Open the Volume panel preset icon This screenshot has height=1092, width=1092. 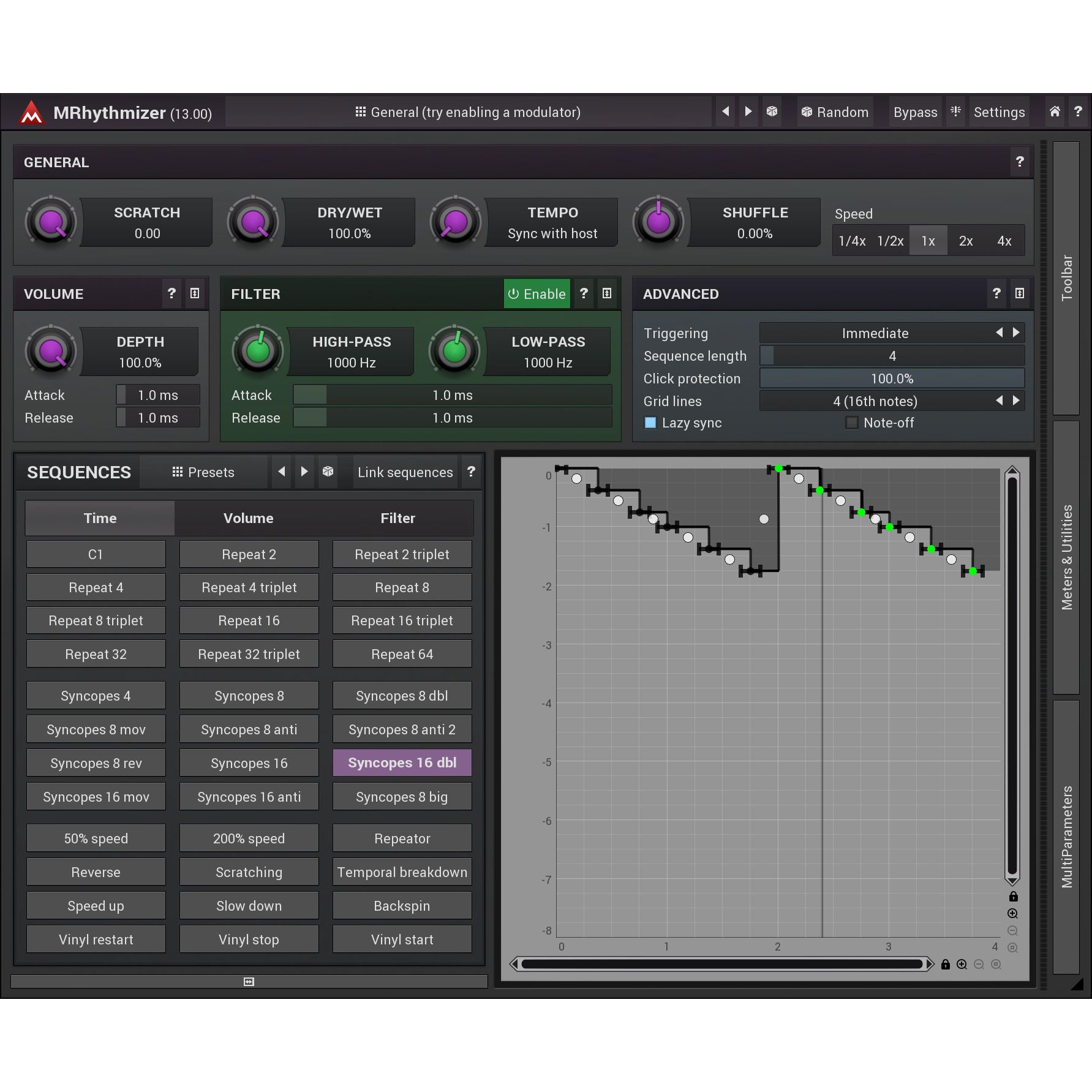click(x=195, y=293)
